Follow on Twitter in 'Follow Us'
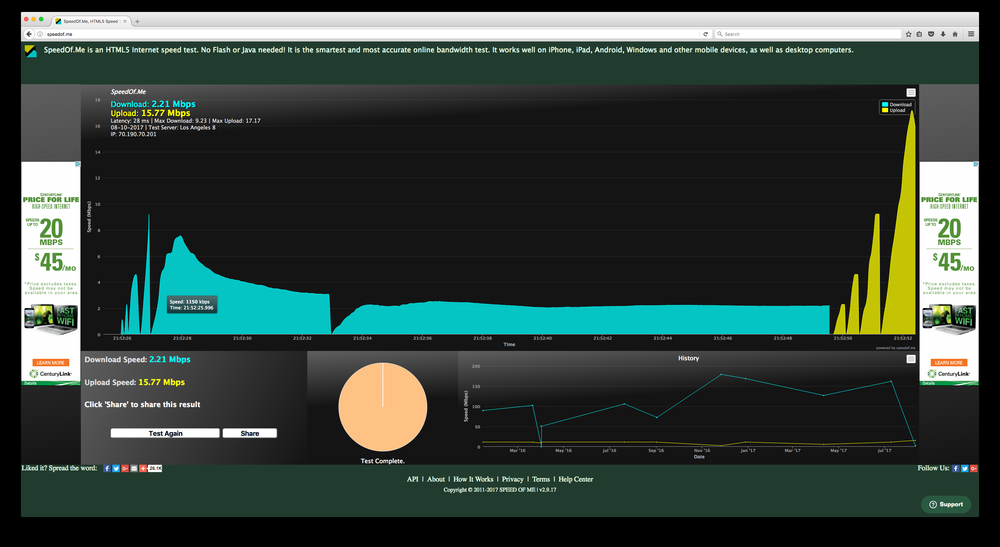This screenshot has width=1000, height=547. point(965,469)
